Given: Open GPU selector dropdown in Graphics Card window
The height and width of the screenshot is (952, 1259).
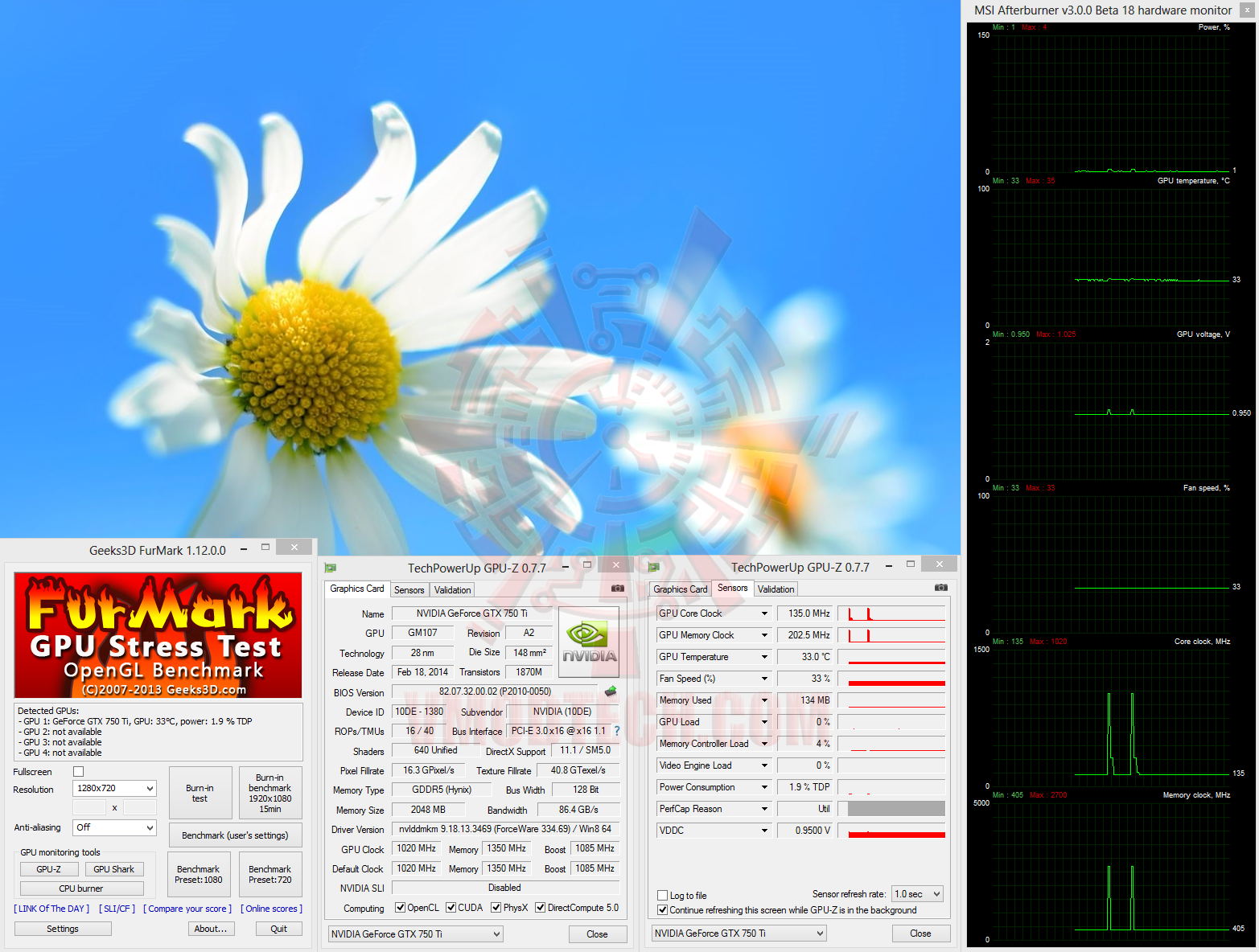Looking at the screenshot, I should coord(416,934).
